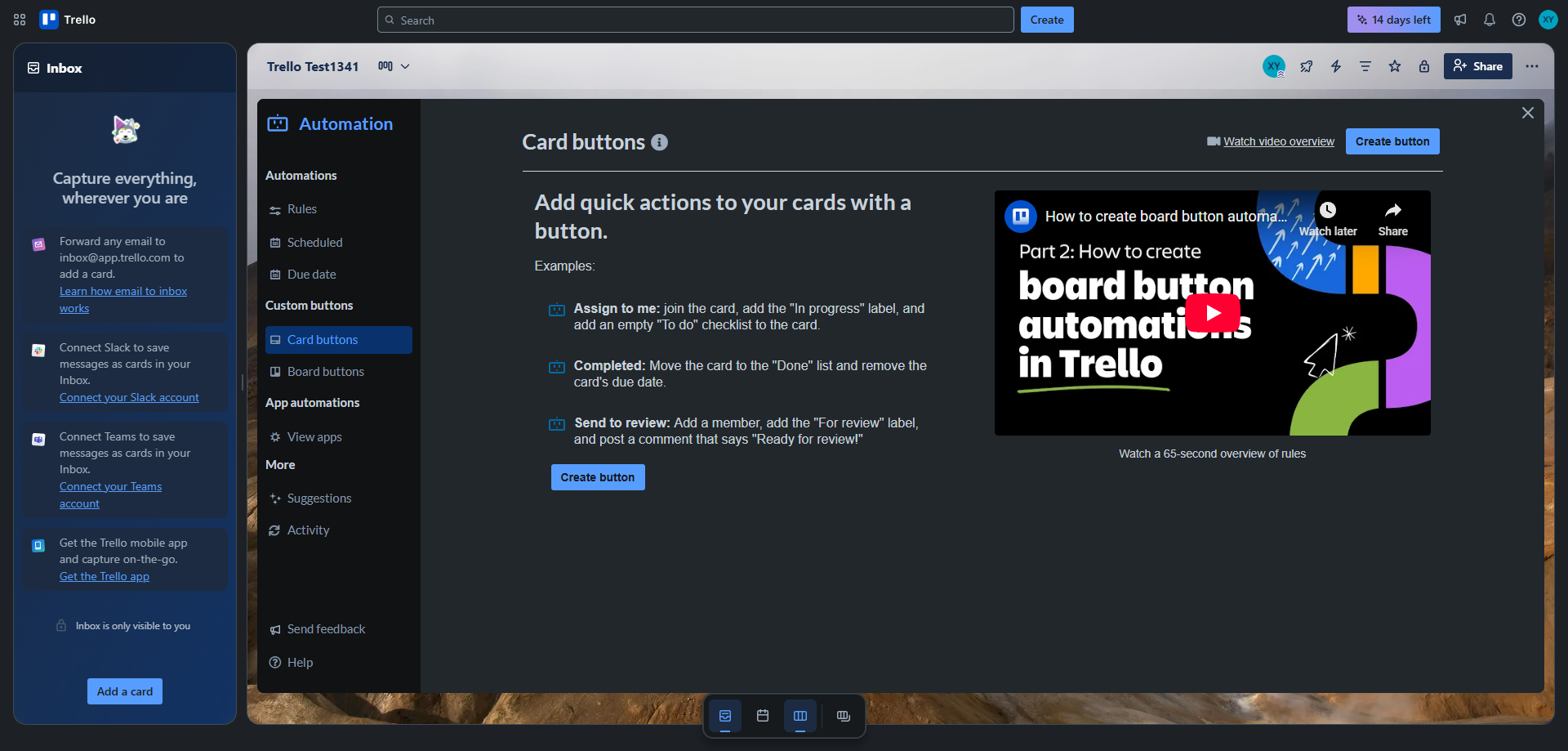Screen dimensions: 1568x751
Task: Click the Card buttons info icon
Action: click(660, 142)
